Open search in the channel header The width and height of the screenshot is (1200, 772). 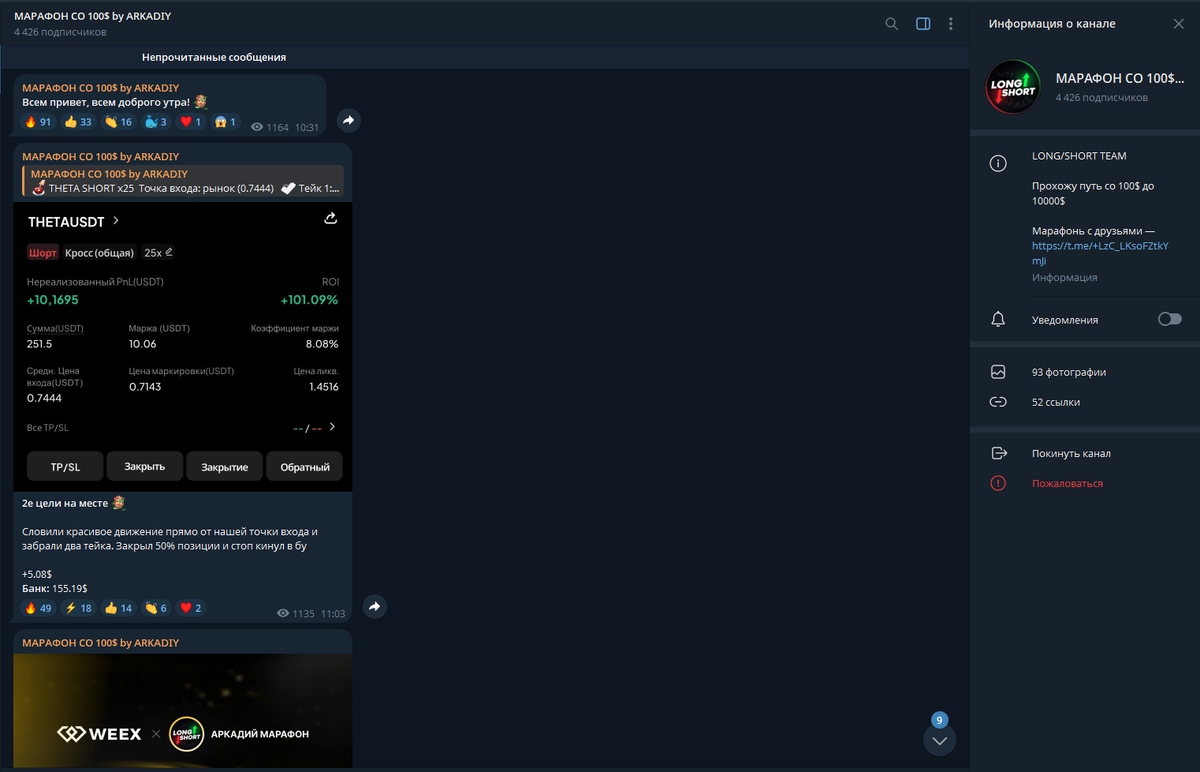coord(891,24)
